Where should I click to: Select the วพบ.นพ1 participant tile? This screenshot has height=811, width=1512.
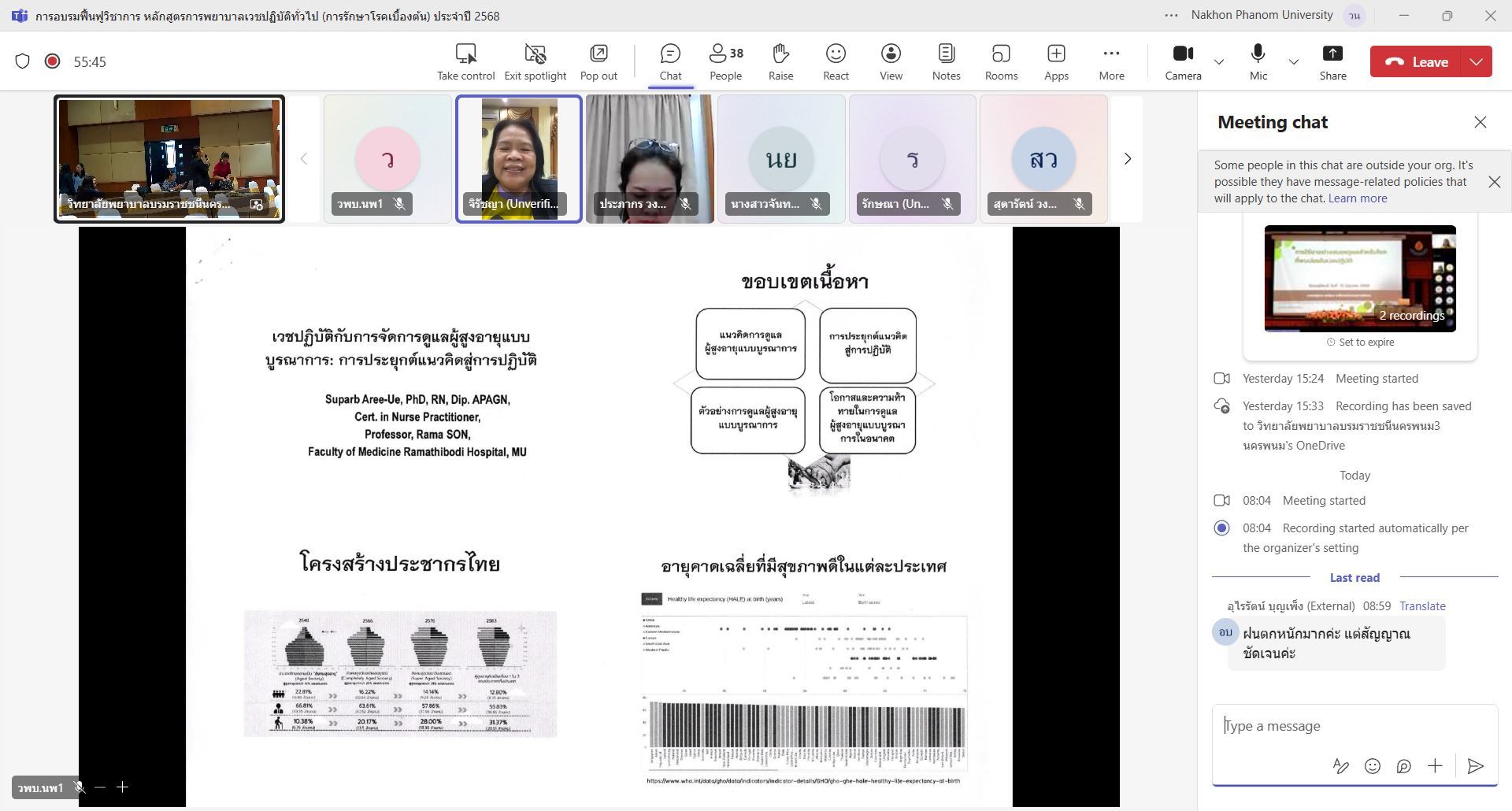[387, 159]
